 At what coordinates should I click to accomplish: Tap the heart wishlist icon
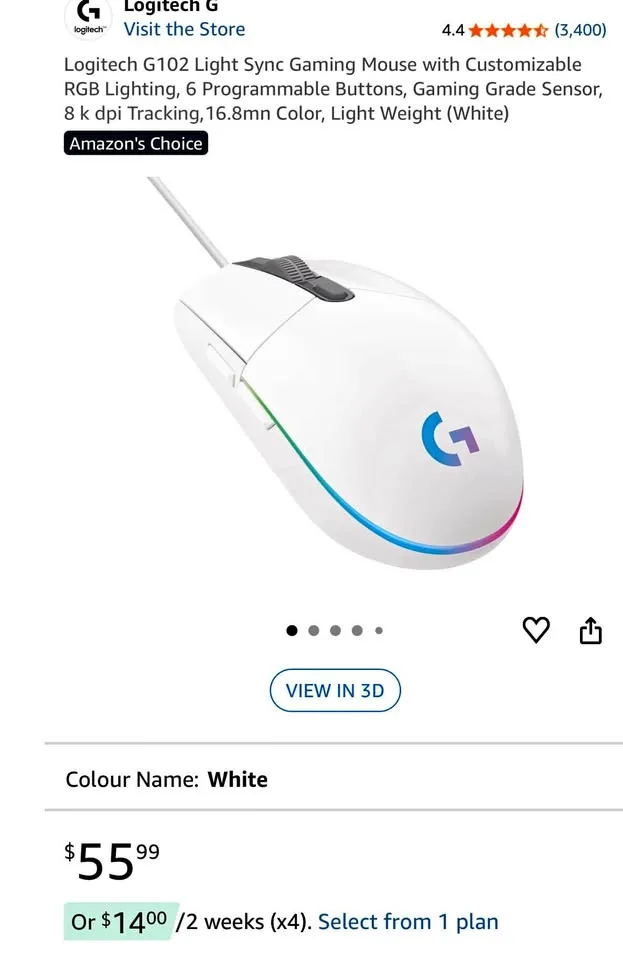click(535, 630)
